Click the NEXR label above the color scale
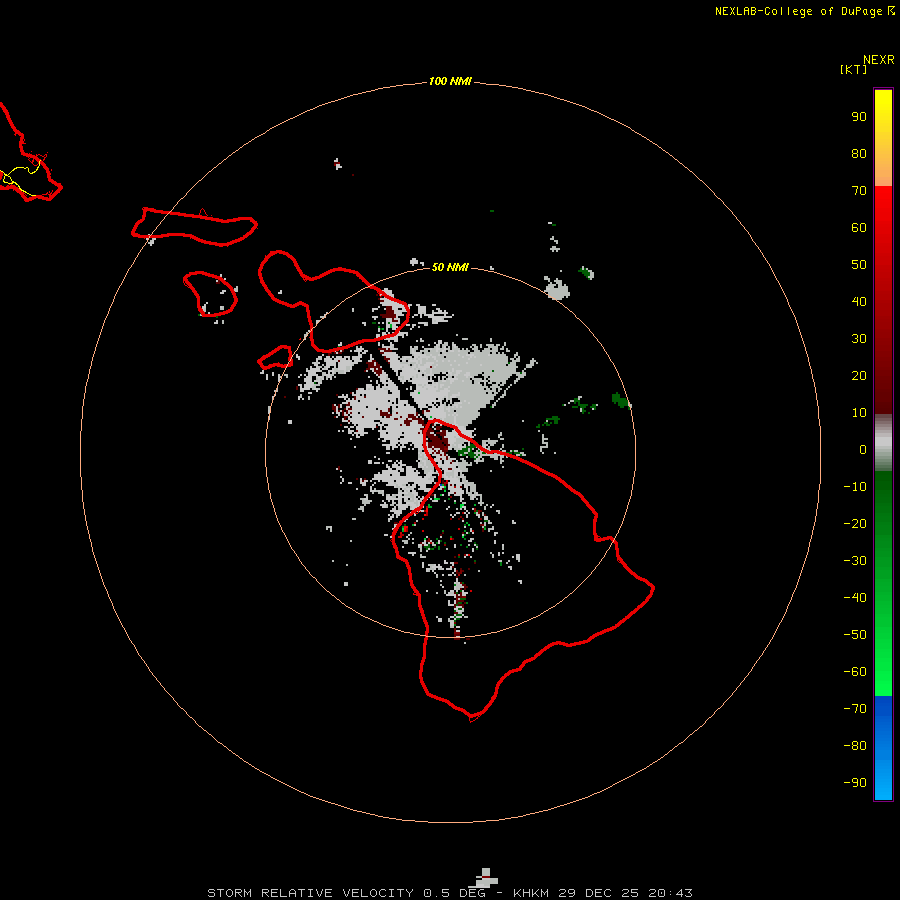Screen dimensions: 900x900 (878, 60)
